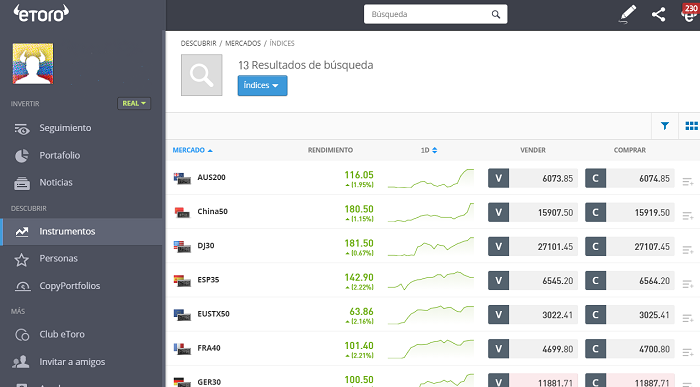The width and height of the screenshot is (700, 387).
Task: Add ESP35 to watchlist
Action: (x=688, y=284)
